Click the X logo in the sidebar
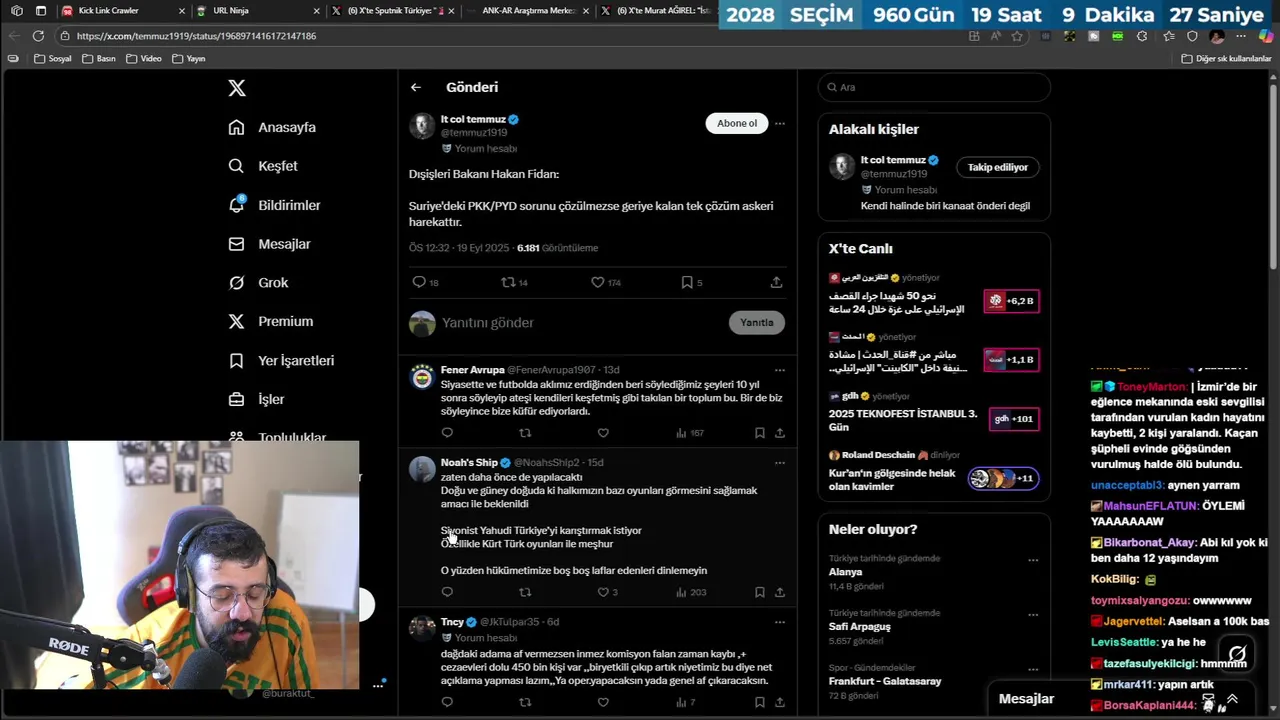 237,88
